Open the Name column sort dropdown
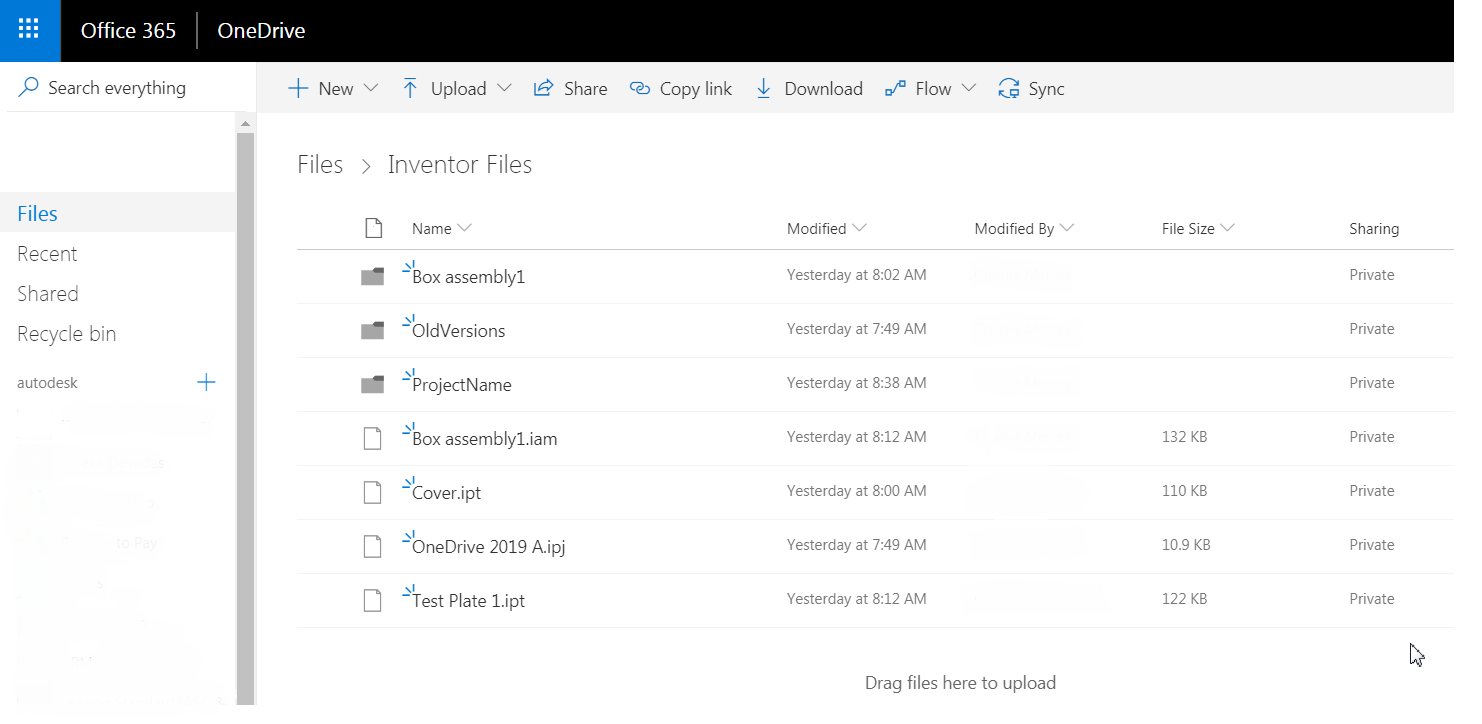Image resolution: width=1482 pixels, height=724 pixels. [441, 228]
